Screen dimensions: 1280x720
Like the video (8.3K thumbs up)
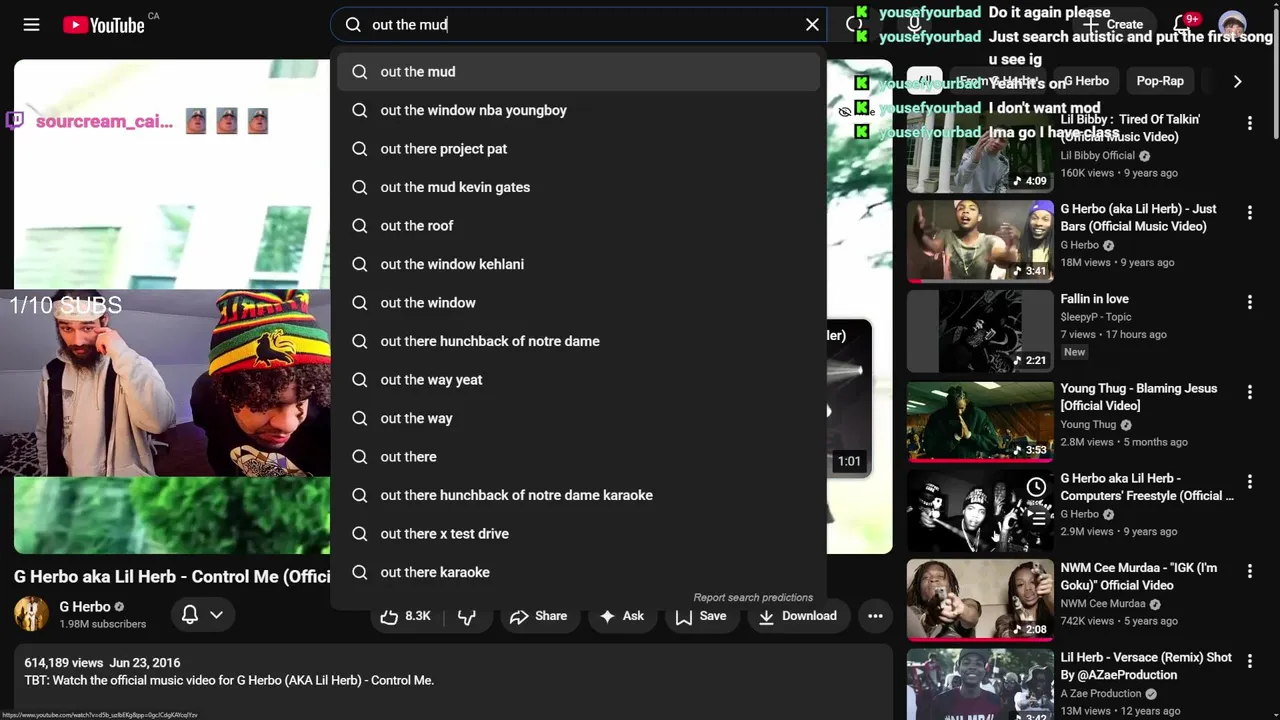(x=407, y=616)
